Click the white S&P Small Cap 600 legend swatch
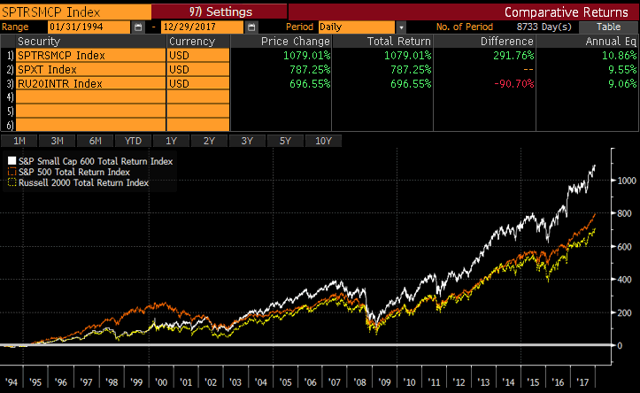640x393 pixels. [12, 161]
